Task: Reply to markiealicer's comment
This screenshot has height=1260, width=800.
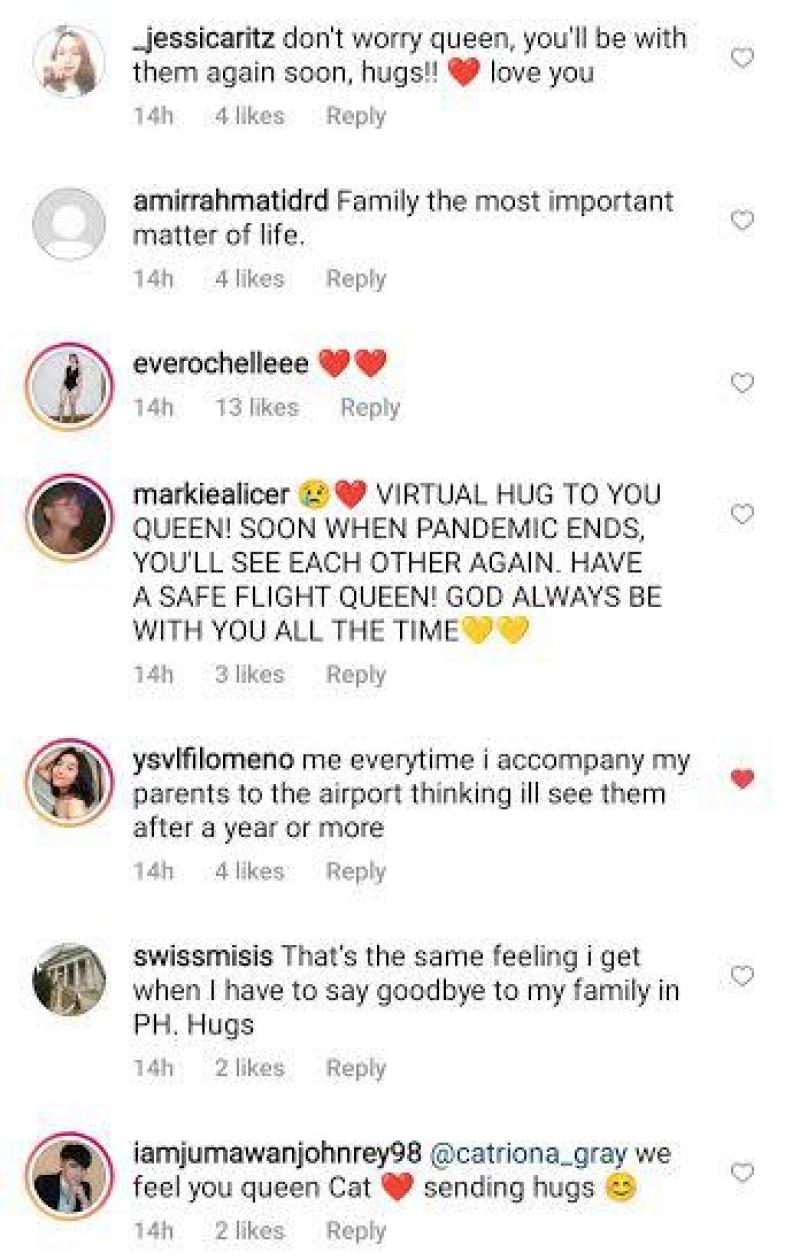Action: coord(355,675)
